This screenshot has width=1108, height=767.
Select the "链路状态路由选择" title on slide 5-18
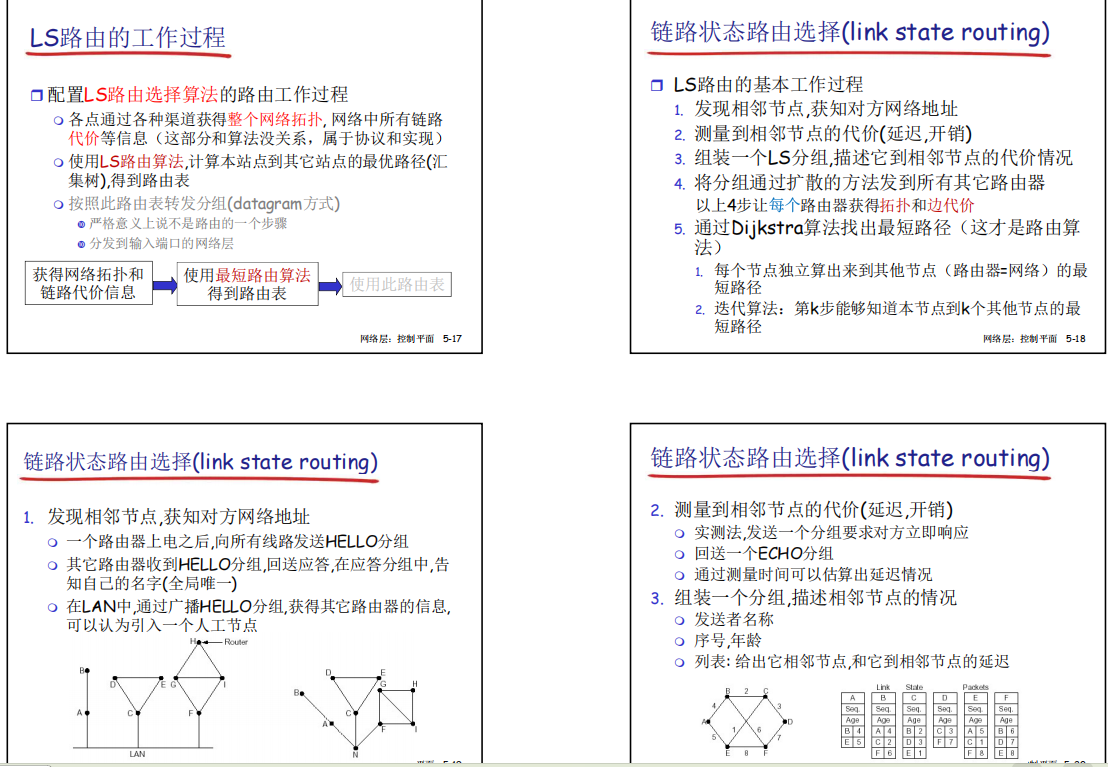tap(849, 33)
